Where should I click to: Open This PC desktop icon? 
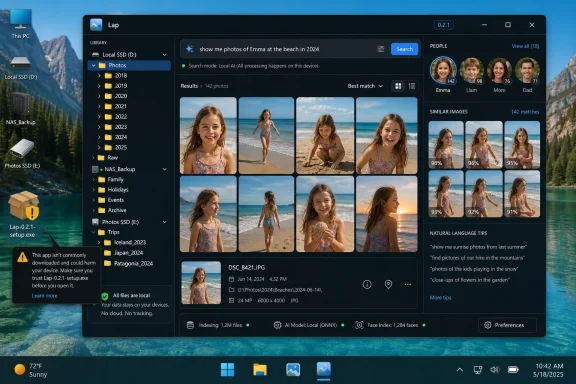point(20,24)
